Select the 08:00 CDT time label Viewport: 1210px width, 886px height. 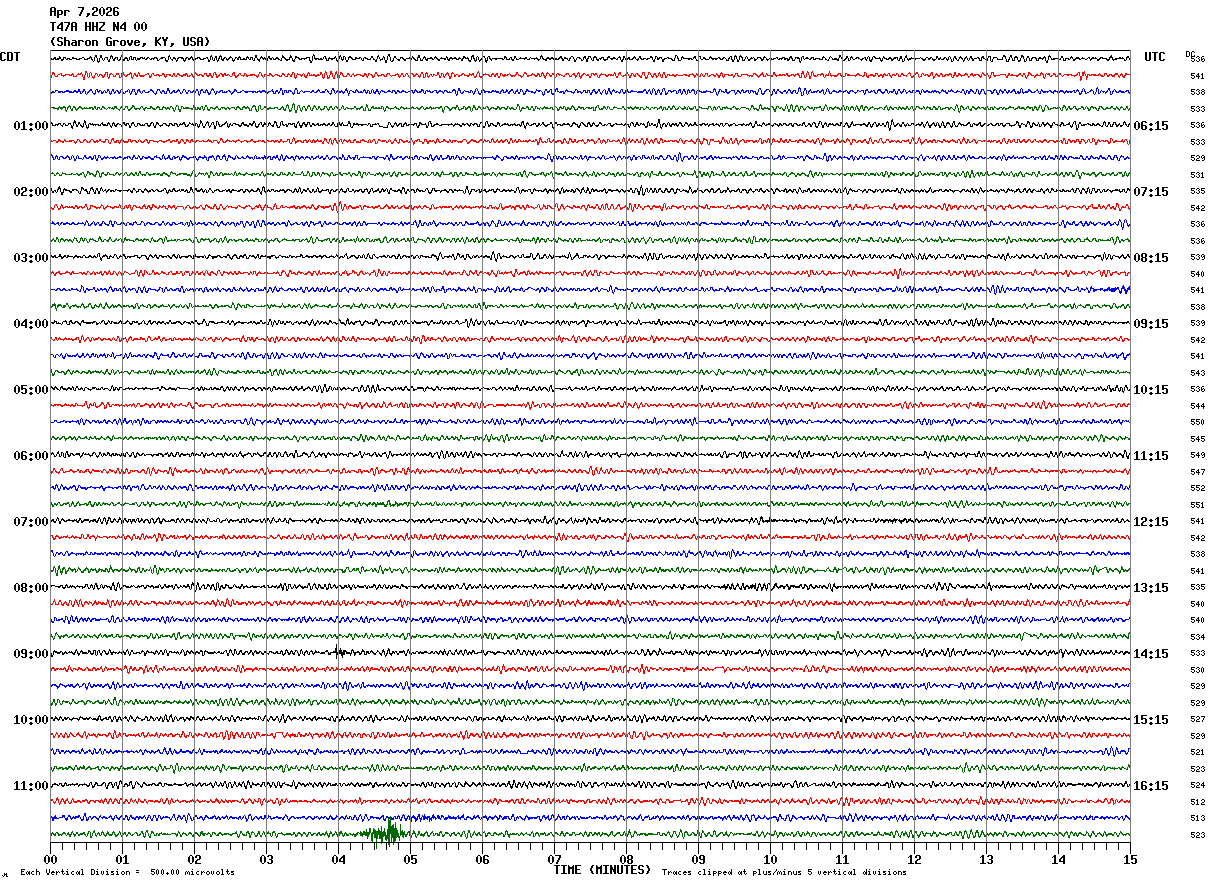point(31,588)
